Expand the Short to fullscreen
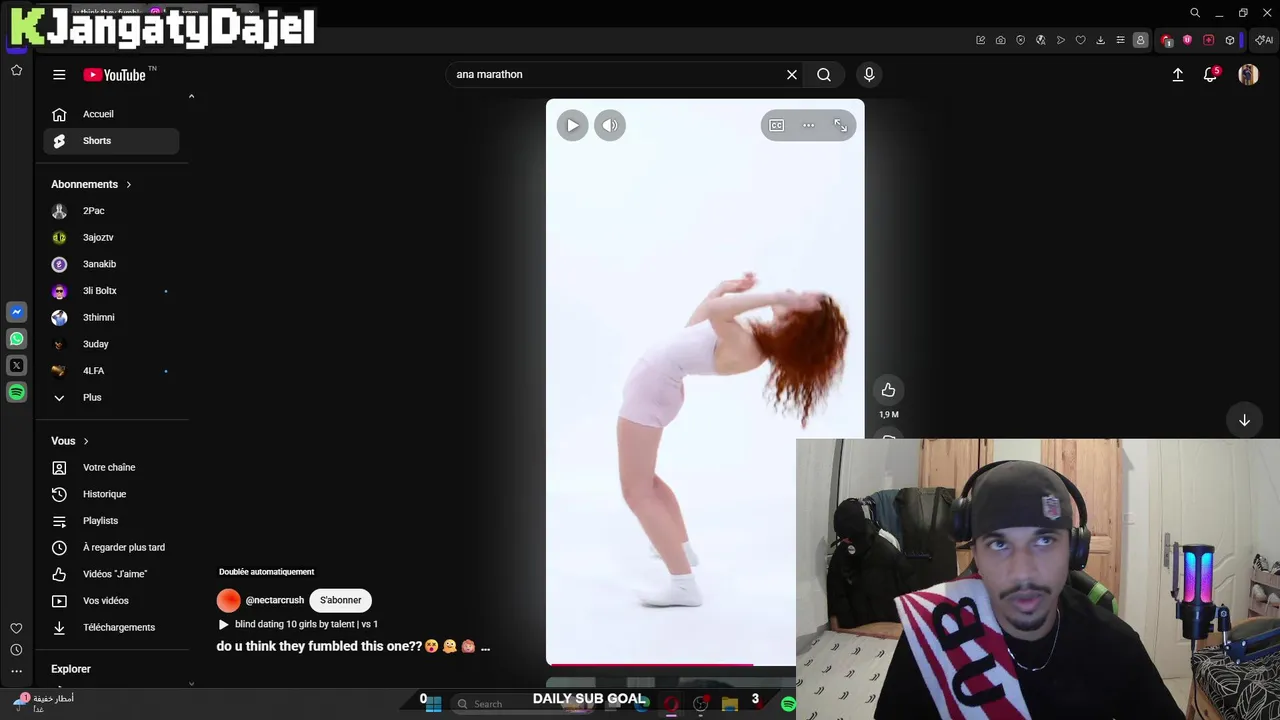 coord(841,125)
